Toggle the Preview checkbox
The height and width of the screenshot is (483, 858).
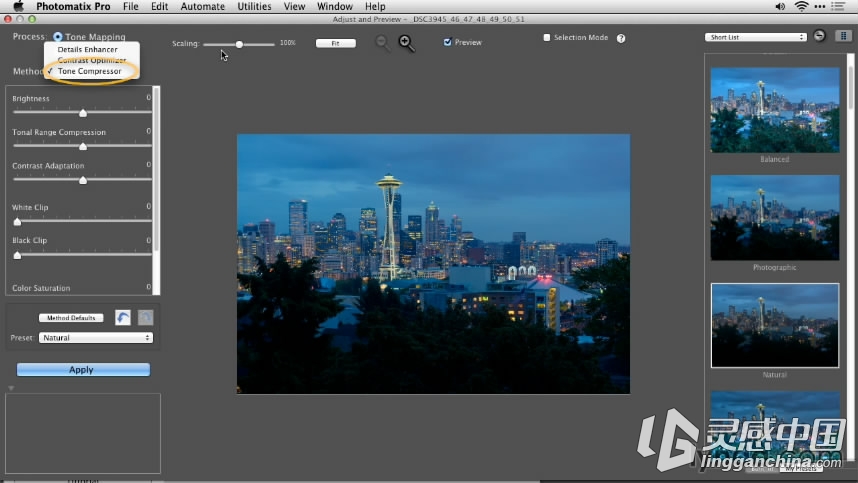click(448, 42)
